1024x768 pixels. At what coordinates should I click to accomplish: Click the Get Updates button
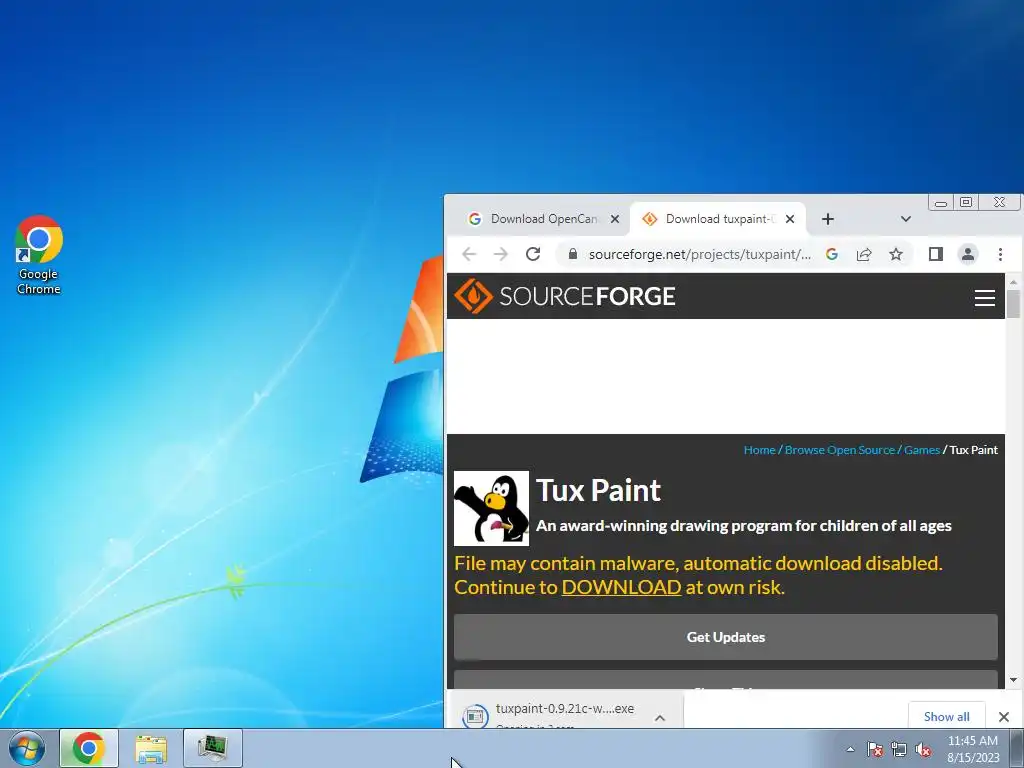click(x=726, y=637)
